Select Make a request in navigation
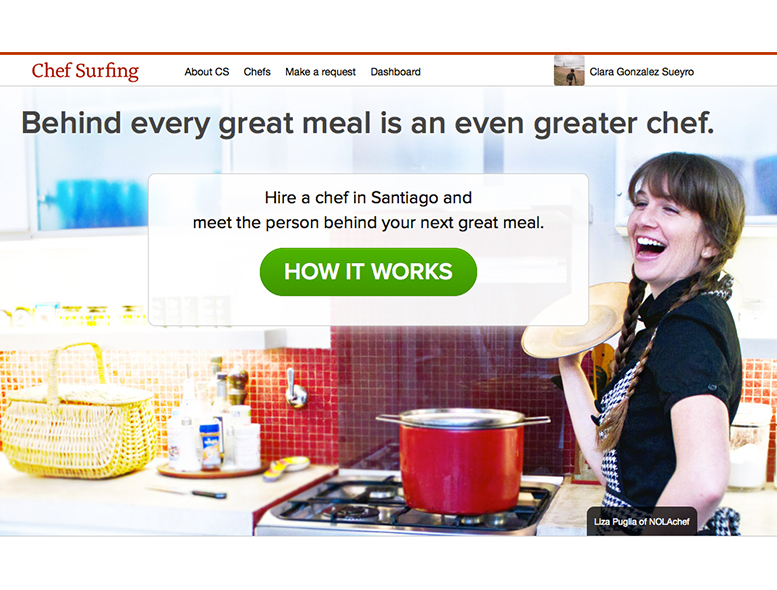This screenshot has height=590, width=777. (320, 72)
